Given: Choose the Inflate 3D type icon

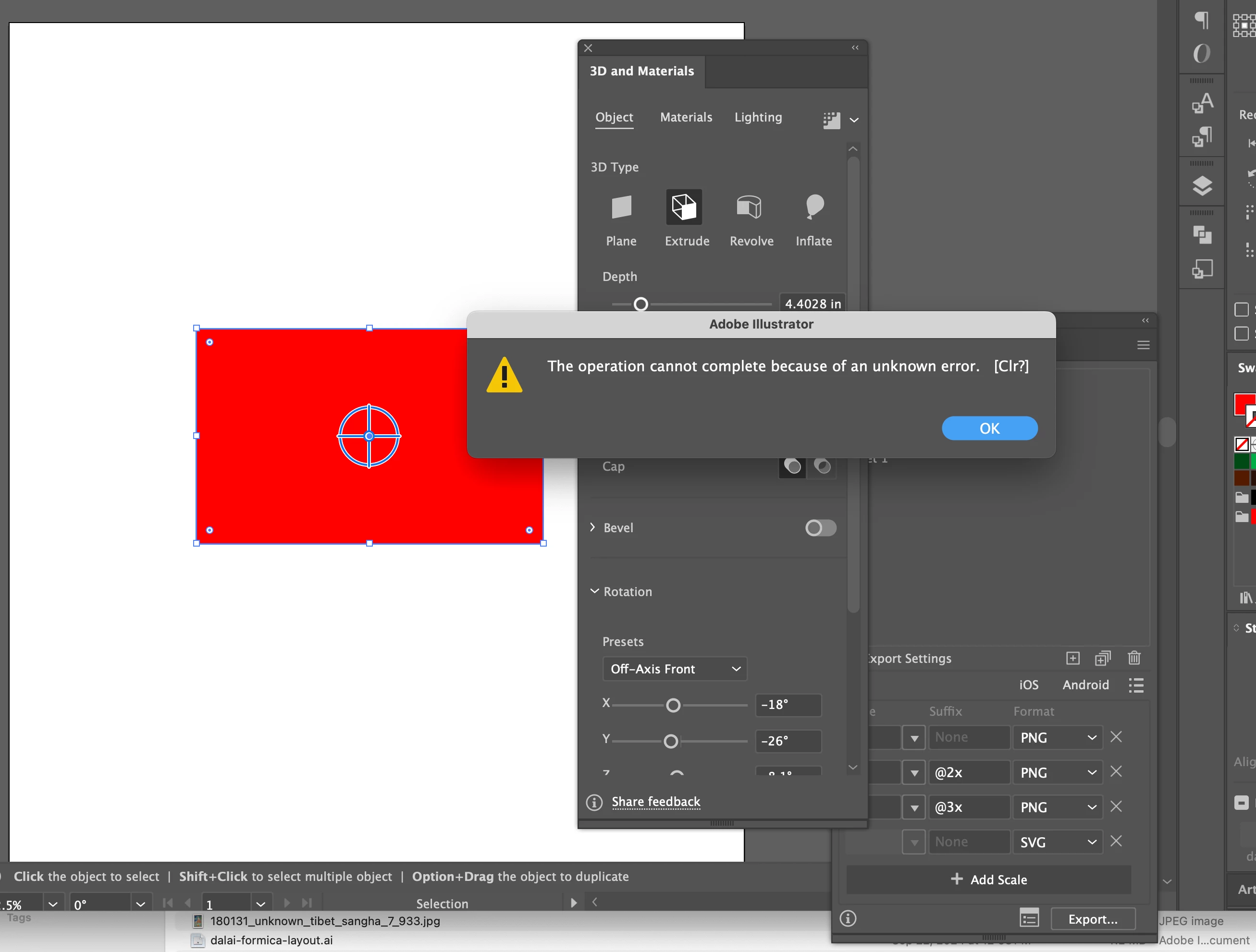Looking at the screenshot, I should [814, 207].
